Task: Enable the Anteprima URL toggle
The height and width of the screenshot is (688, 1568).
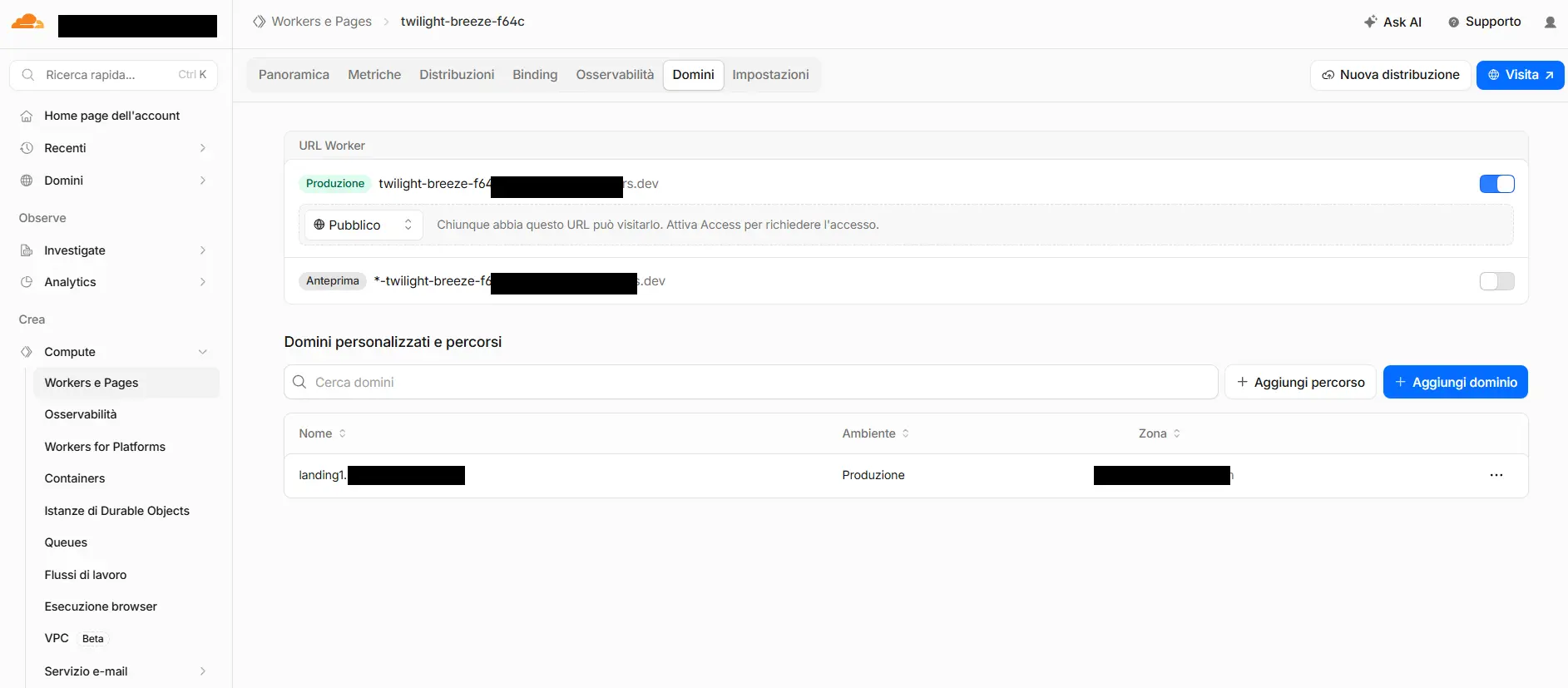Action: click(x=1496, y=281)
